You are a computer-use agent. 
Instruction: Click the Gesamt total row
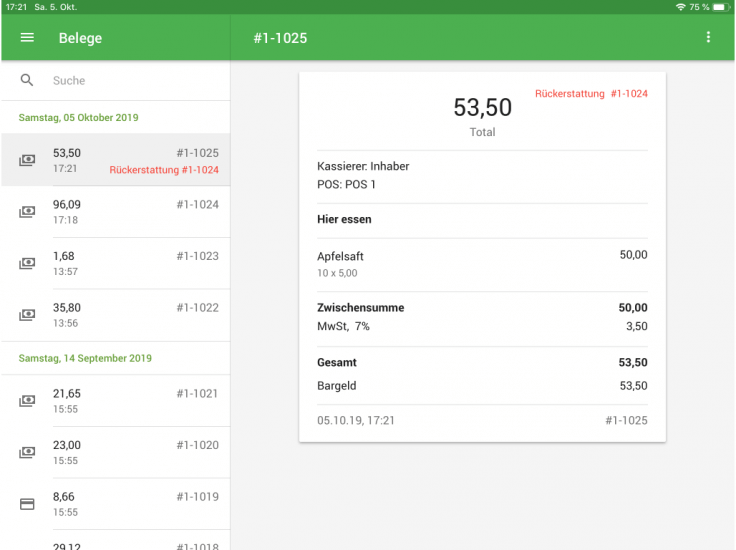[483, 362]
